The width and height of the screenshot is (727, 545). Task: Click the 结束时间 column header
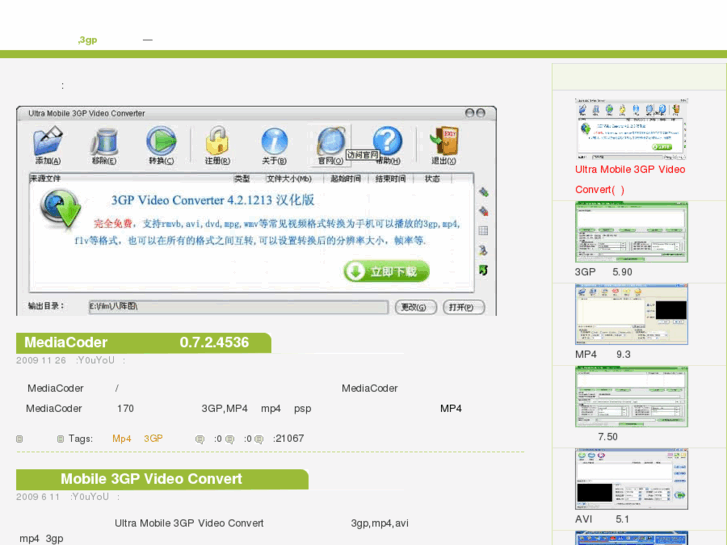tap(390, 179)
